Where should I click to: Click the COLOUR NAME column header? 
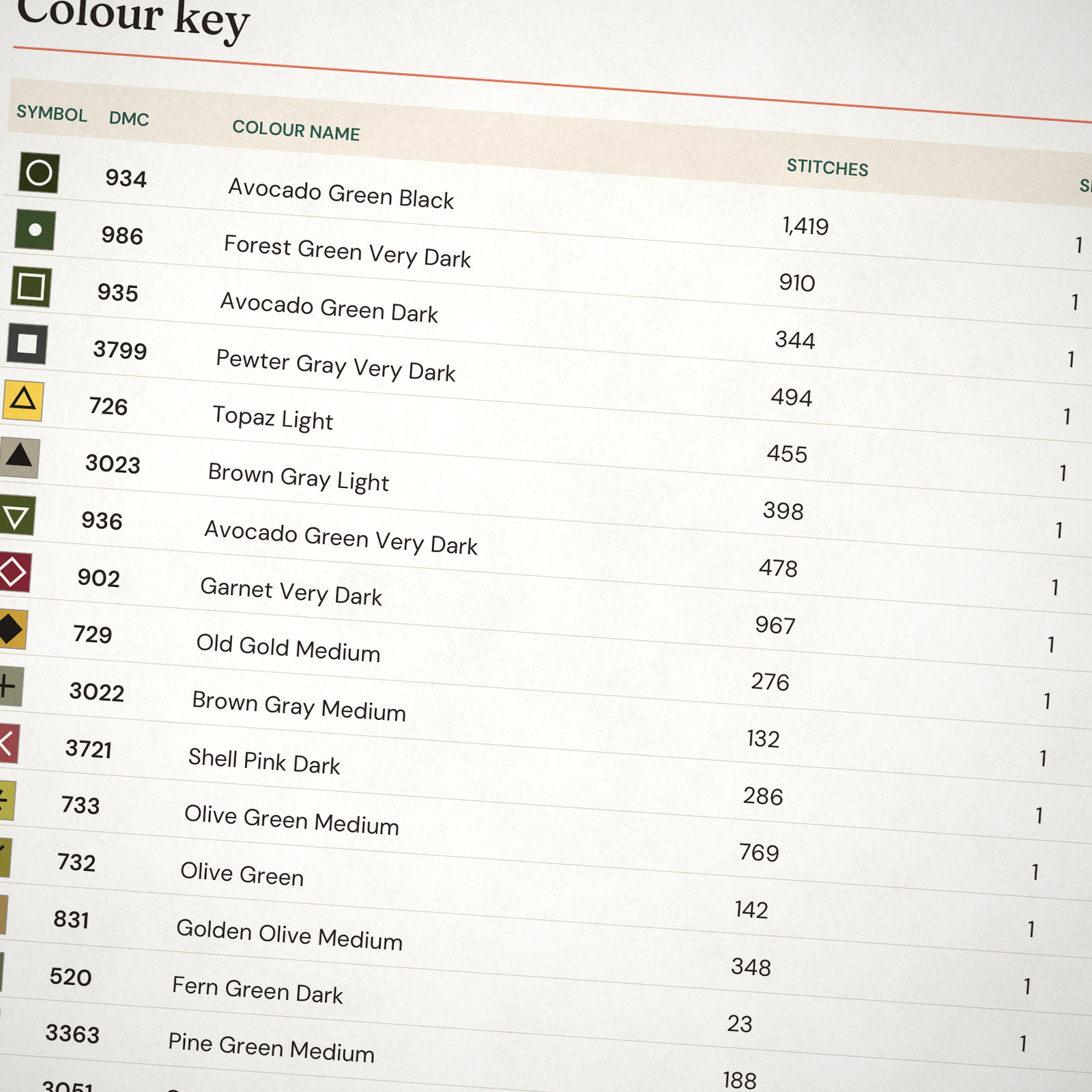[x=296, y=130]
